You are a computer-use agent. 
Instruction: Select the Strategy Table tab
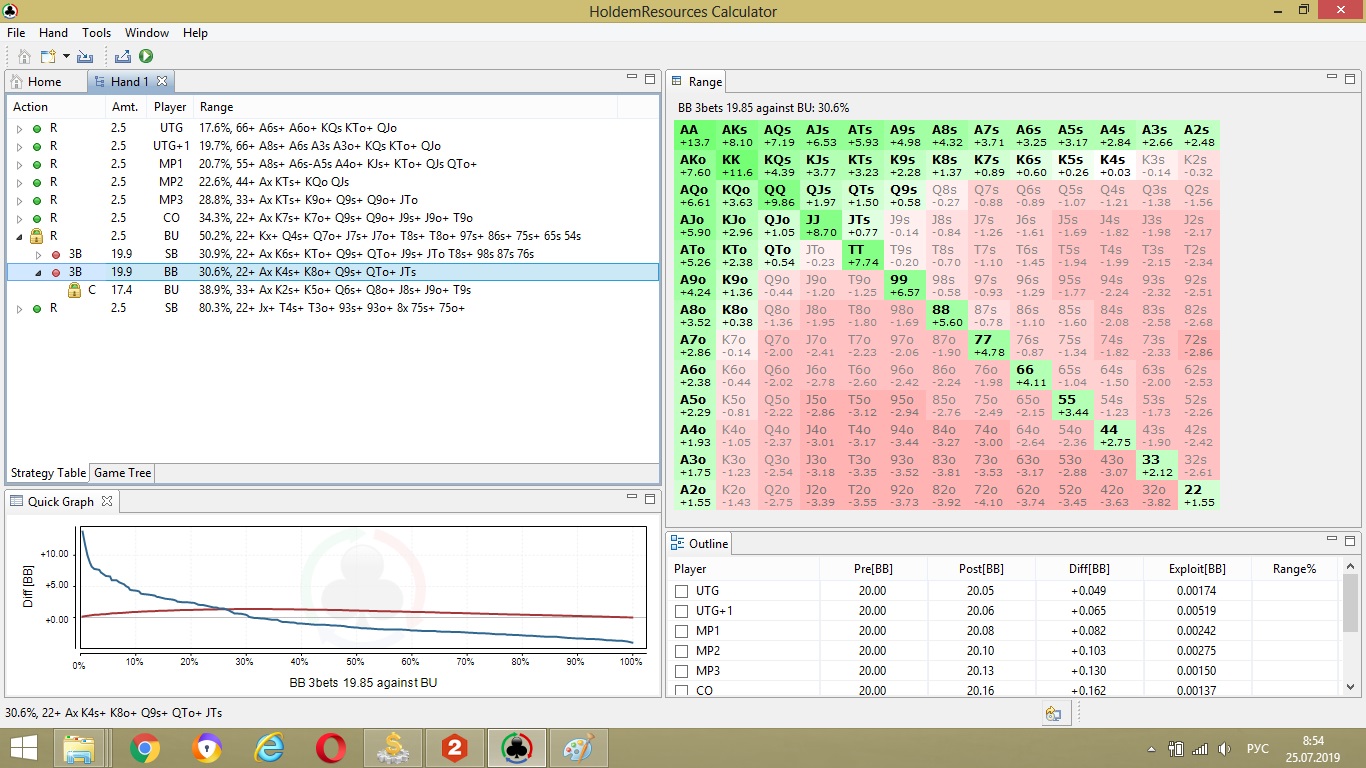coord(48,473)
